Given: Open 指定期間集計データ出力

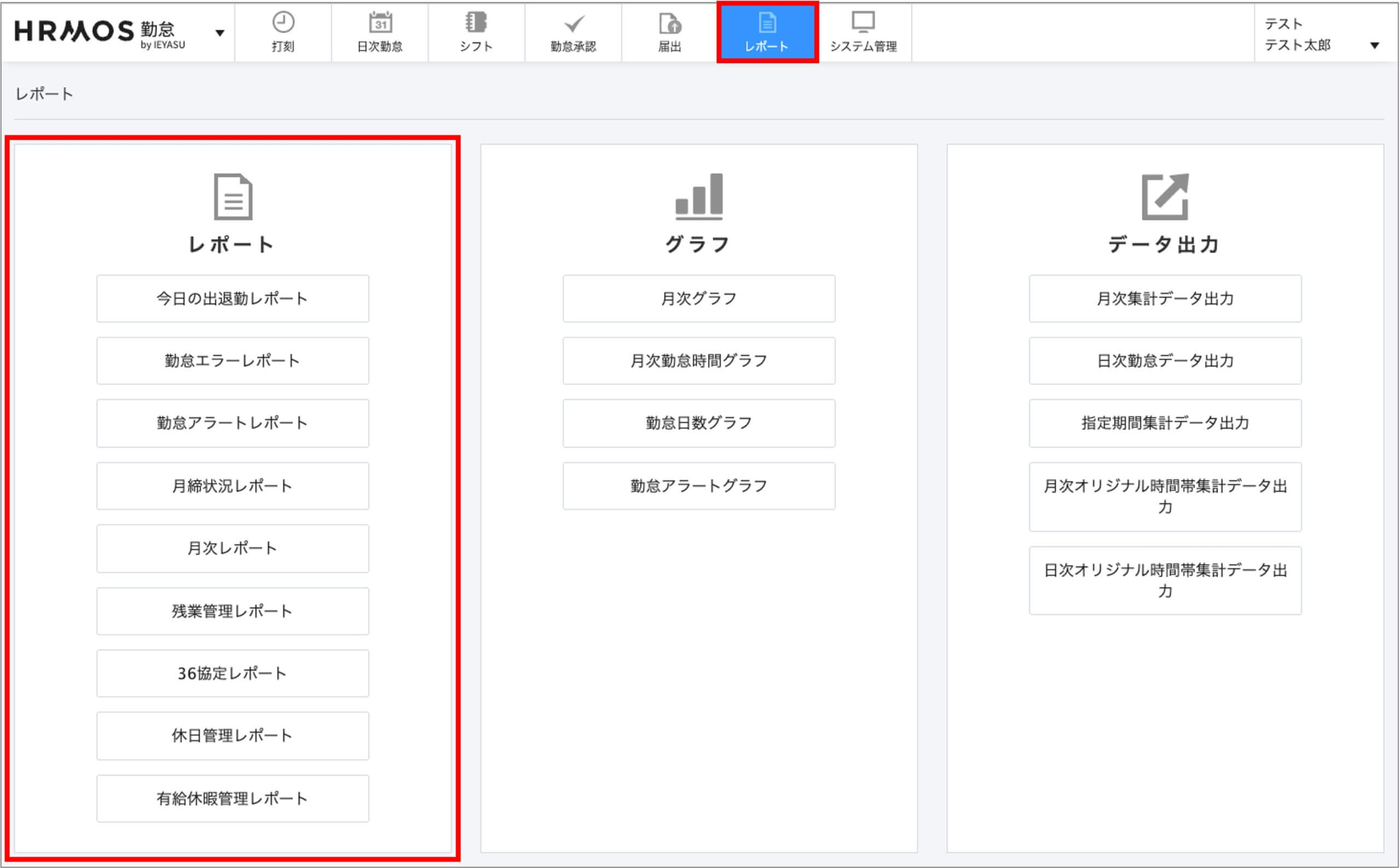Looking at the screenshot, I should click(x=1164, y=423).
